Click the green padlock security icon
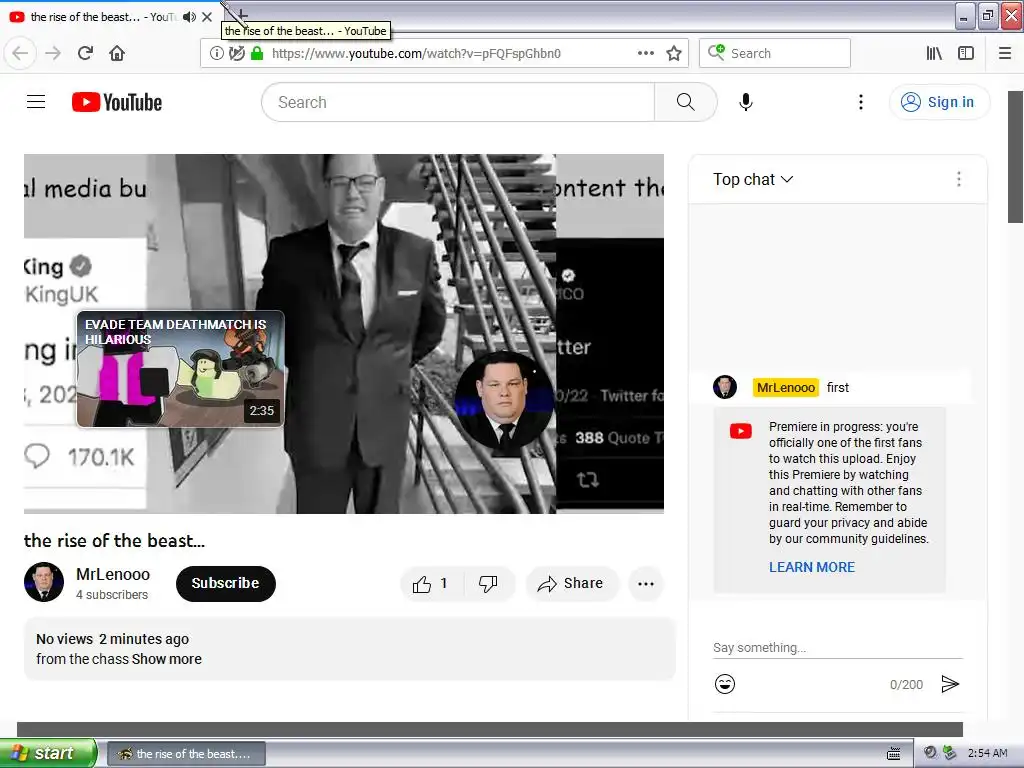The width and height of the screenshot is (1024, 768). click(257, 53)
